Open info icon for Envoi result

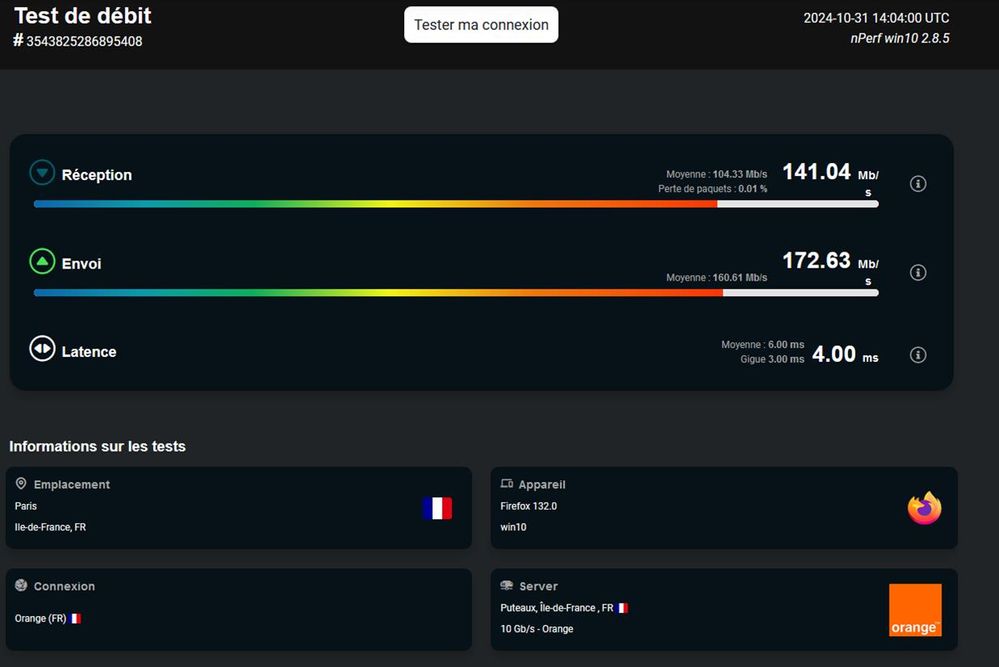[918, 273]
